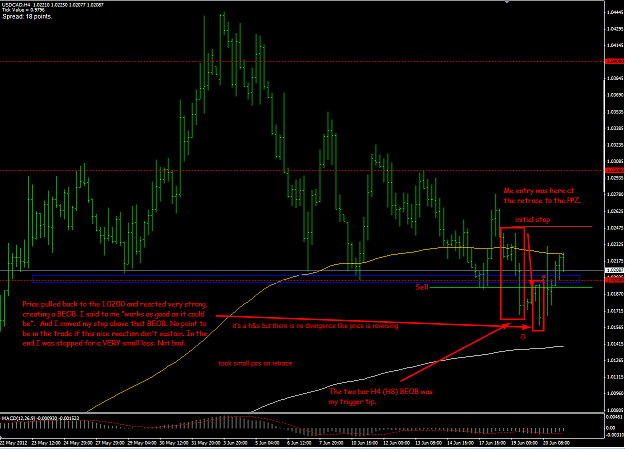Click the '22 May 2012' date label
This screenshot has width=625, height=449.
point(13,443)
